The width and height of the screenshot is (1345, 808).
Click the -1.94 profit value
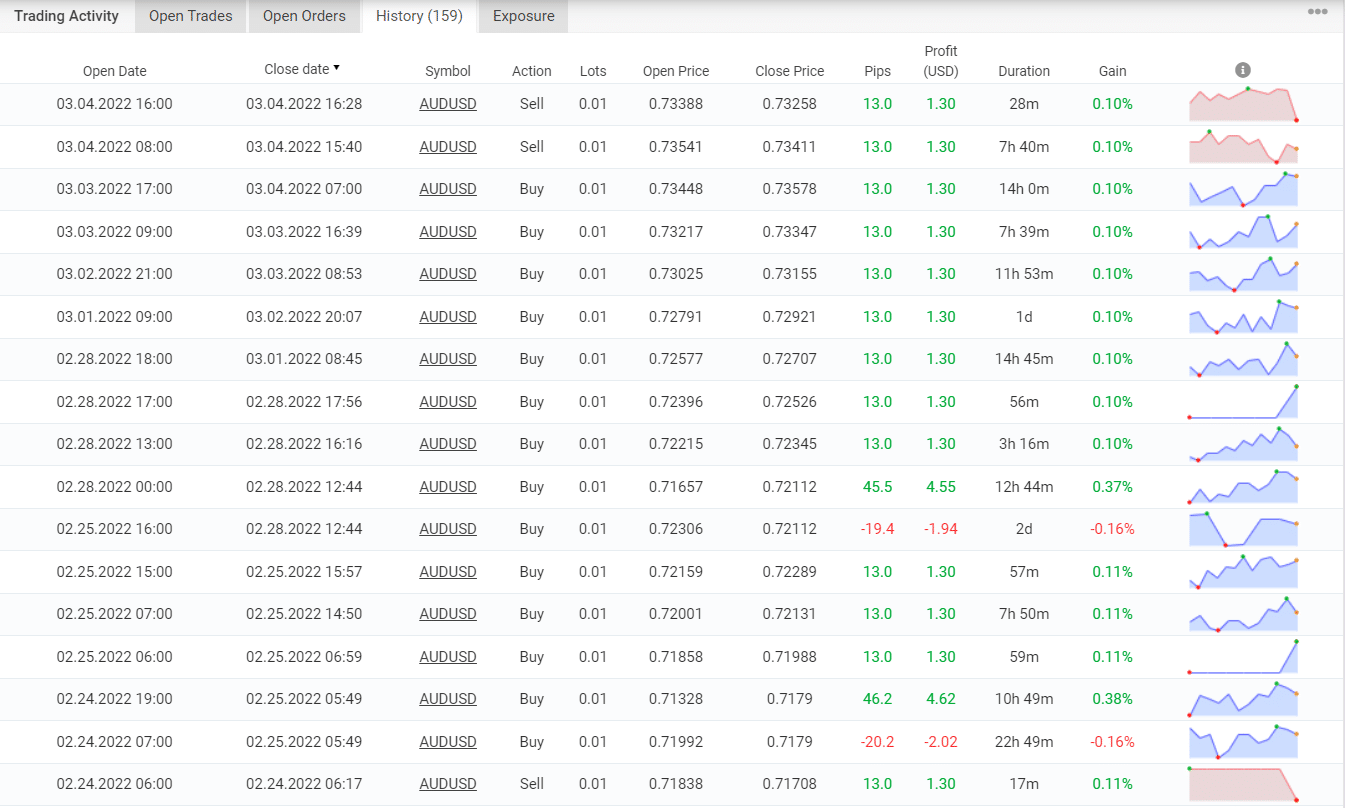[941, 529]
